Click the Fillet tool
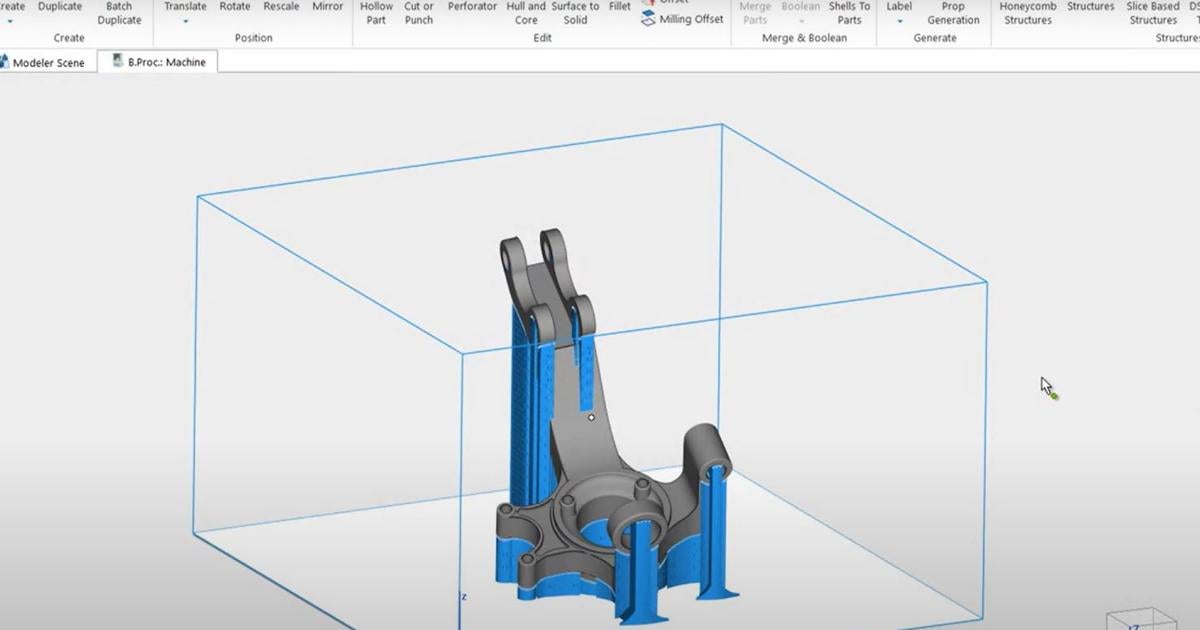Viewport: 1200px width, 630px height. click(619, 10)
